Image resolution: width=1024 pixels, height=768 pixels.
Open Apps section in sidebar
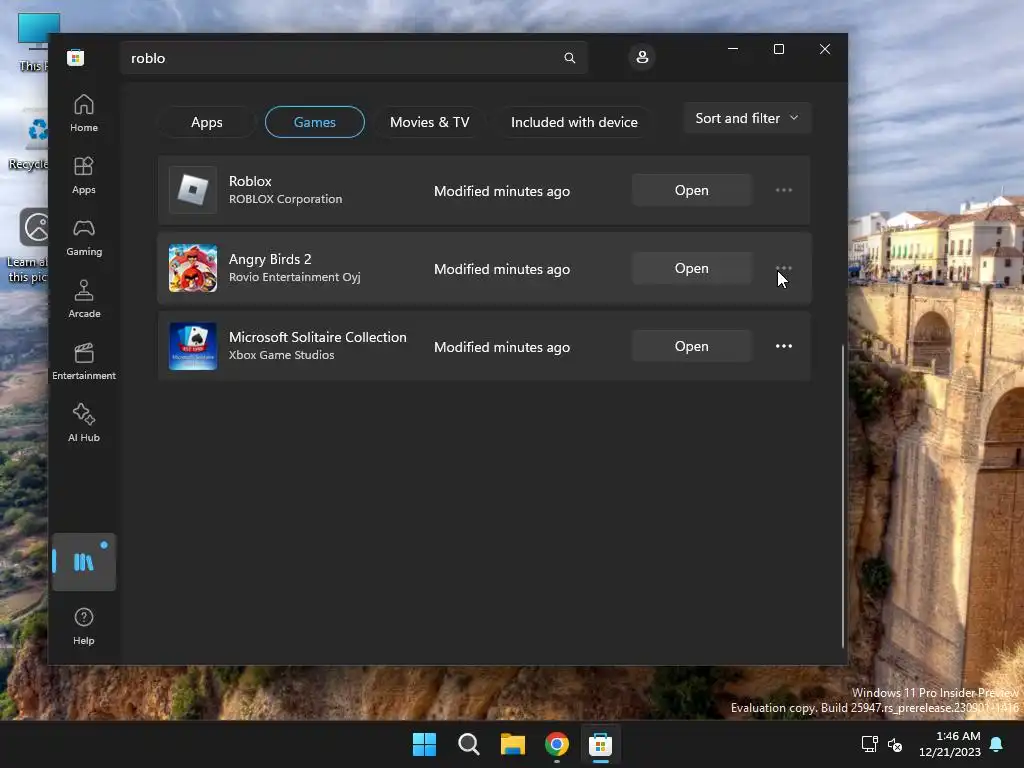pyautogui.click(x=84, y=175)
